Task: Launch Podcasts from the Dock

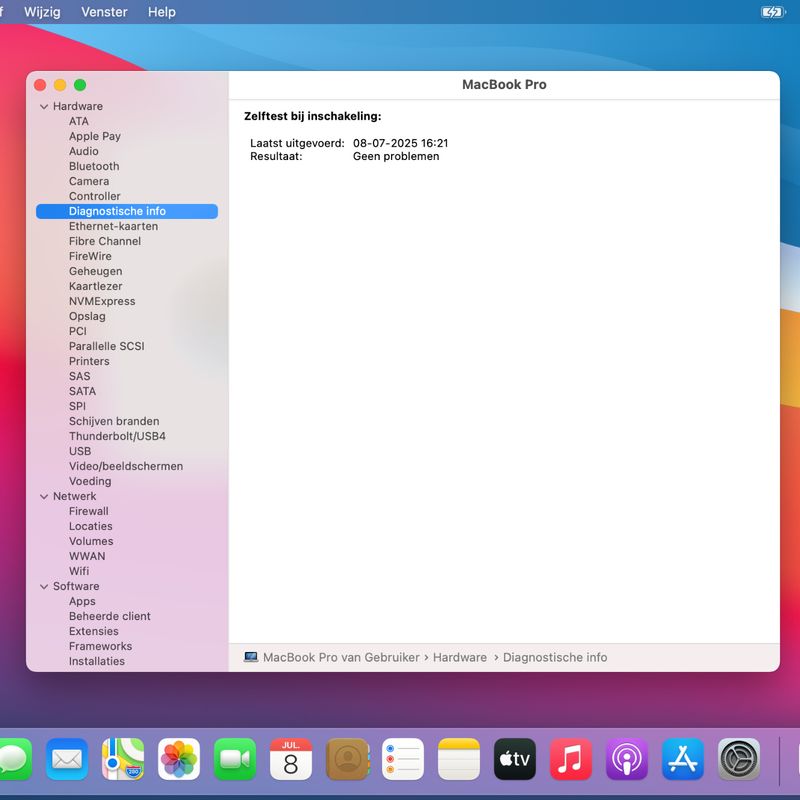Action: pos(627,759)
